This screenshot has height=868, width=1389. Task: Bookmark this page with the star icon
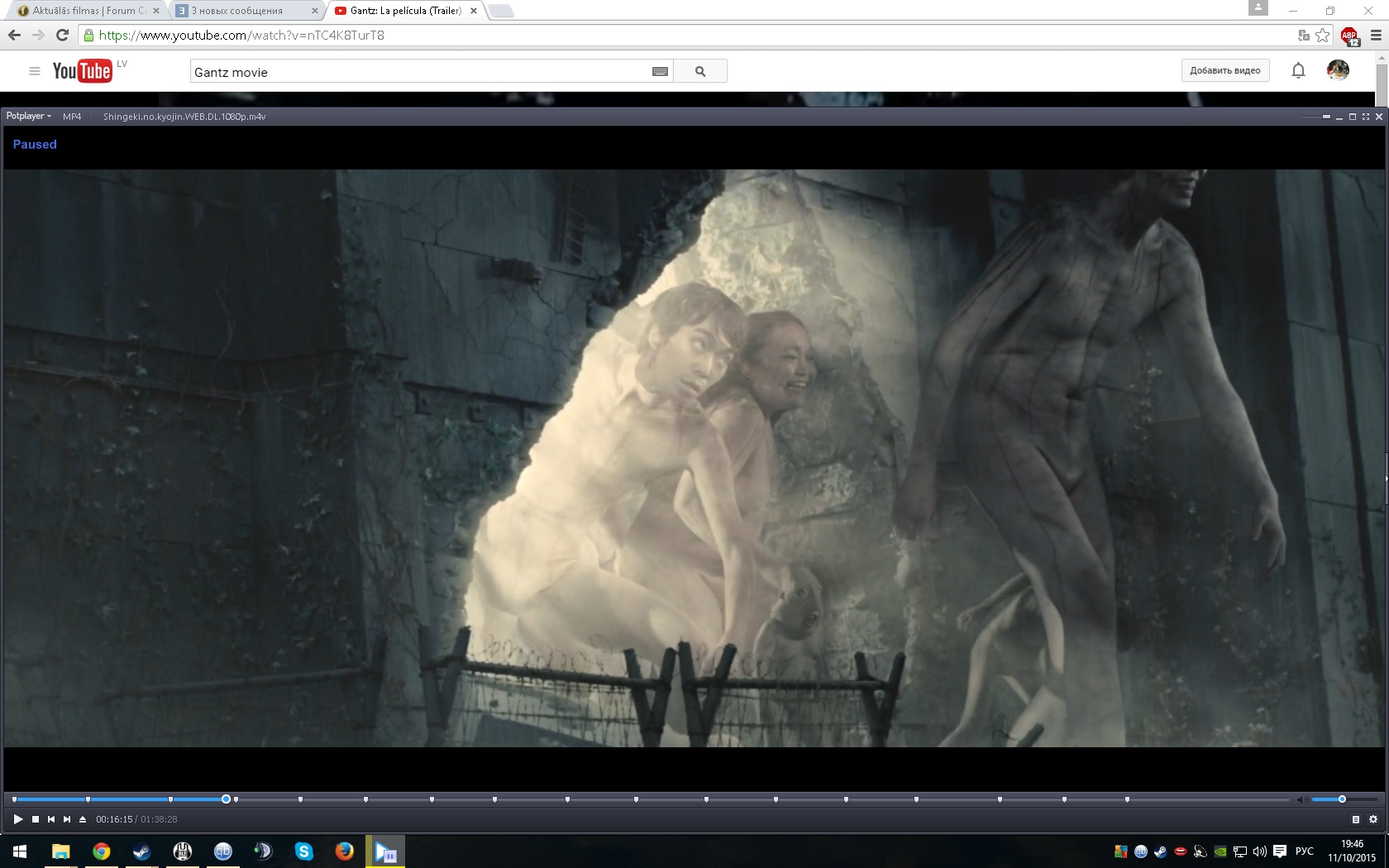[x=1323, y=36]
